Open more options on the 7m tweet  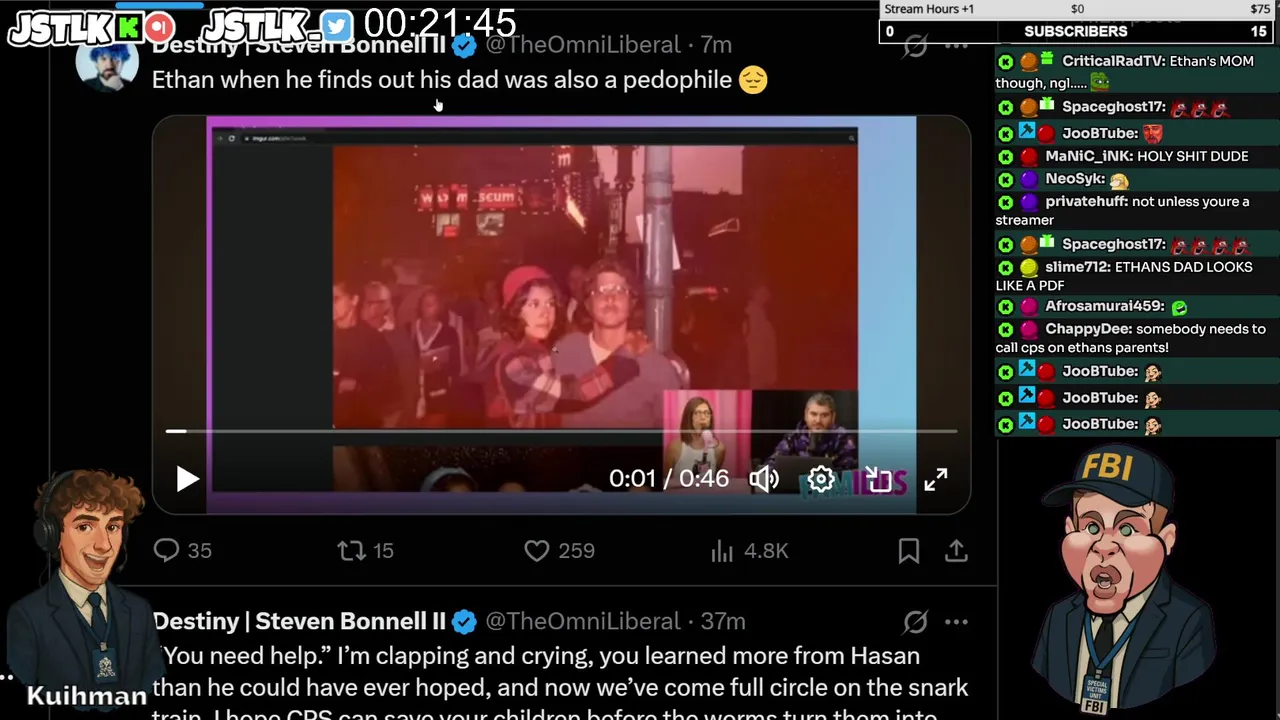click(957, 45)
